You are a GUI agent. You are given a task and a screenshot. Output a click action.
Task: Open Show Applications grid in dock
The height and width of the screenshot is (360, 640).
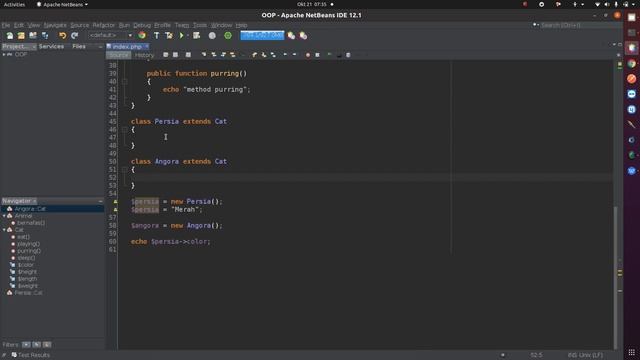631,352
